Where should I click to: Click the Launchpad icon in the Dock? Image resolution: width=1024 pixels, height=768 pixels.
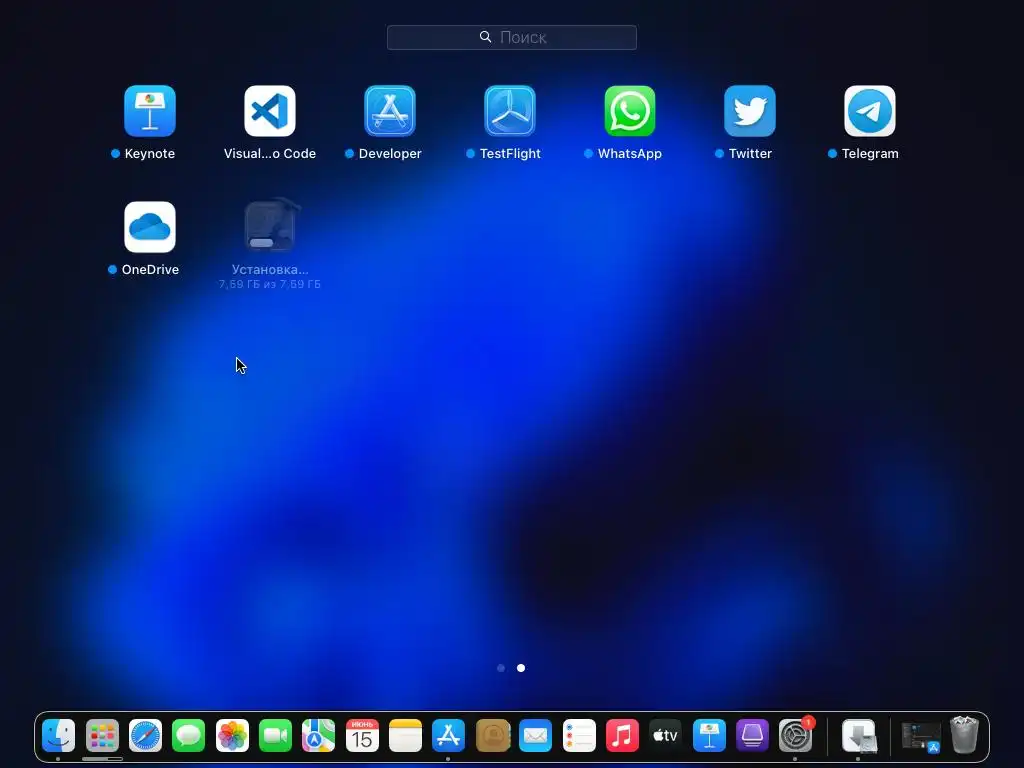point(102,735)
